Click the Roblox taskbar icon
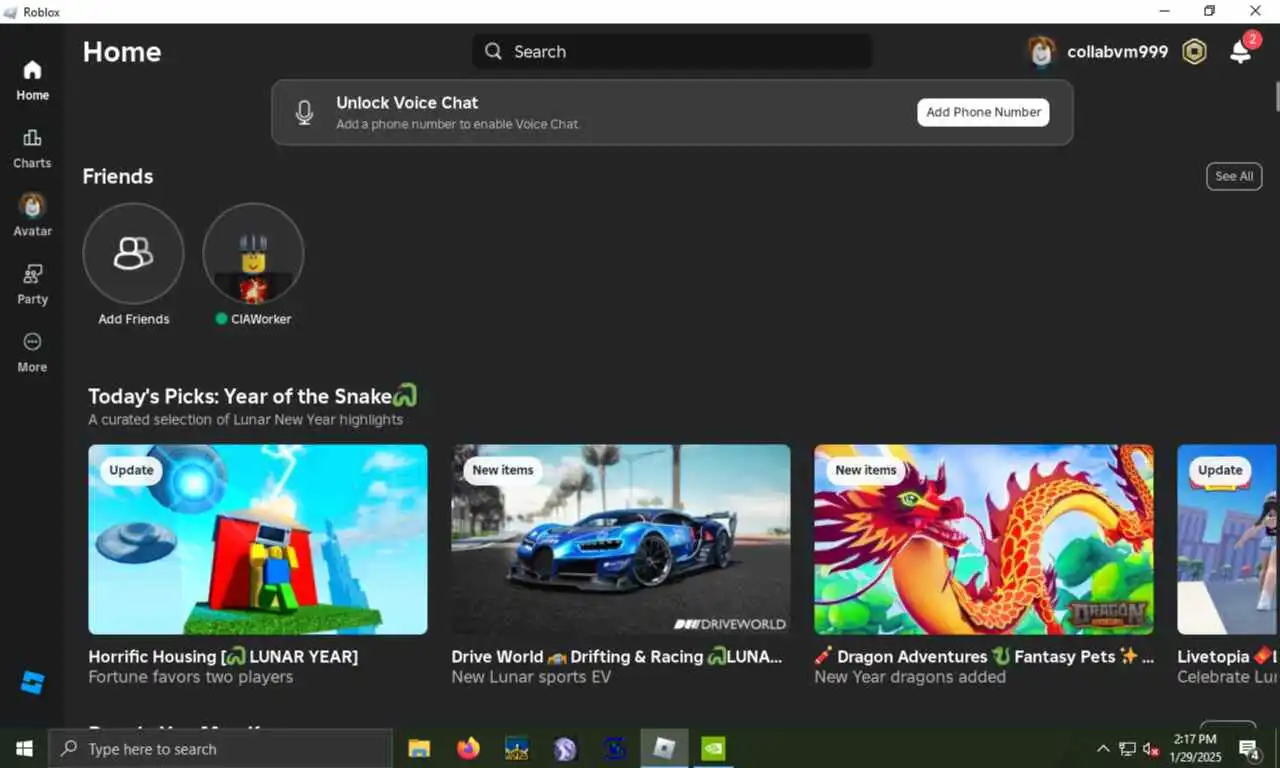 pyautogui.click(x=664, y=748)
